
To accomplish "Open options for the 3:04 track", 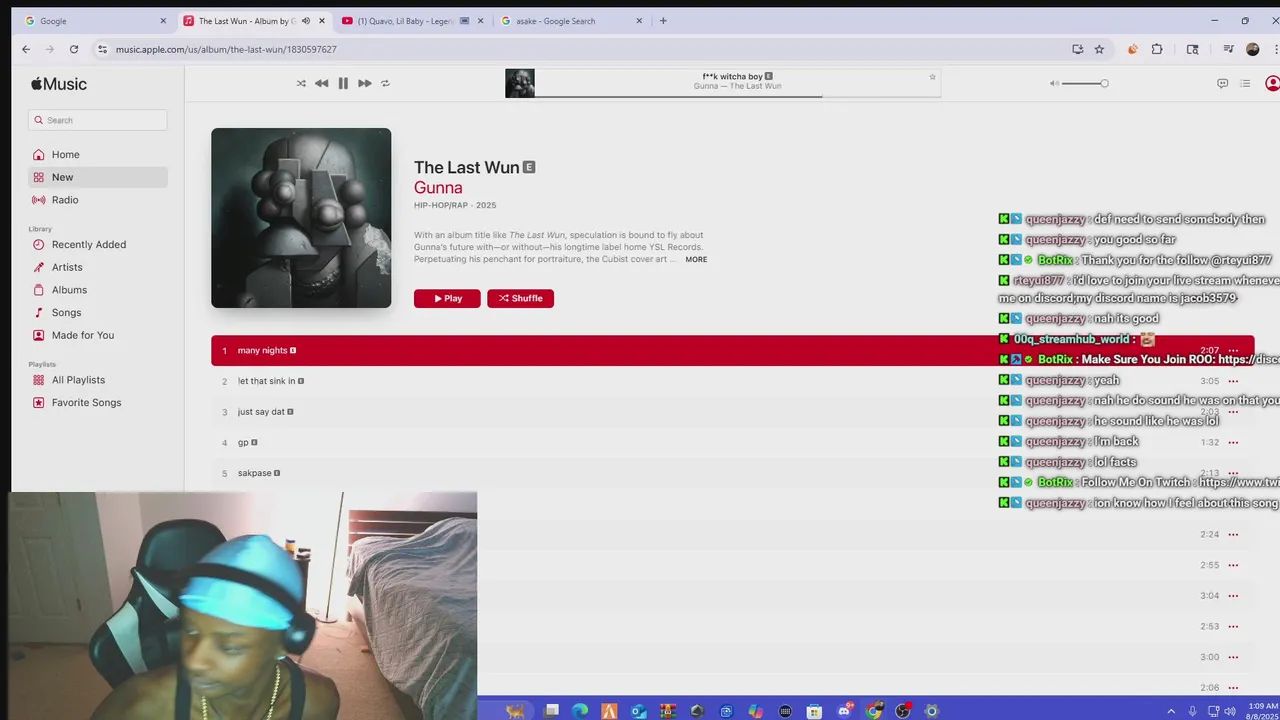I will 1233,596.
